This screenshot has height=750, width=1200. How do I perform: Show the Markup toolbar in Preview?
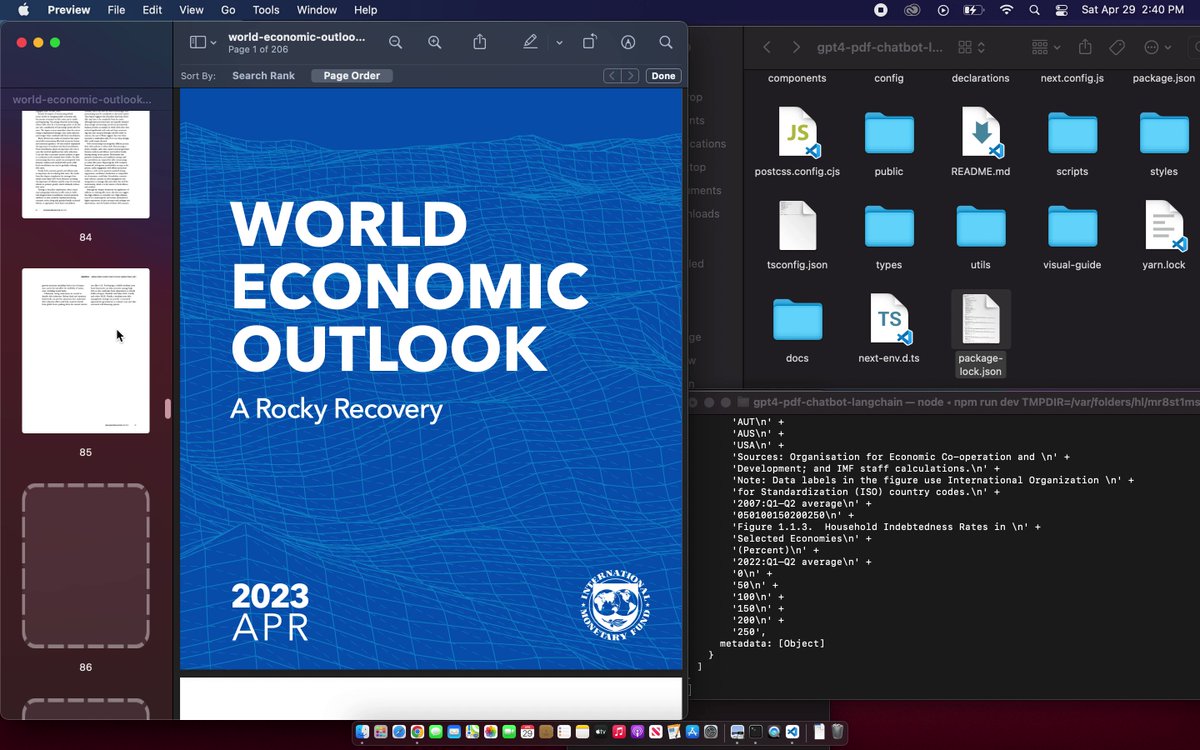[x=628, y=42]
